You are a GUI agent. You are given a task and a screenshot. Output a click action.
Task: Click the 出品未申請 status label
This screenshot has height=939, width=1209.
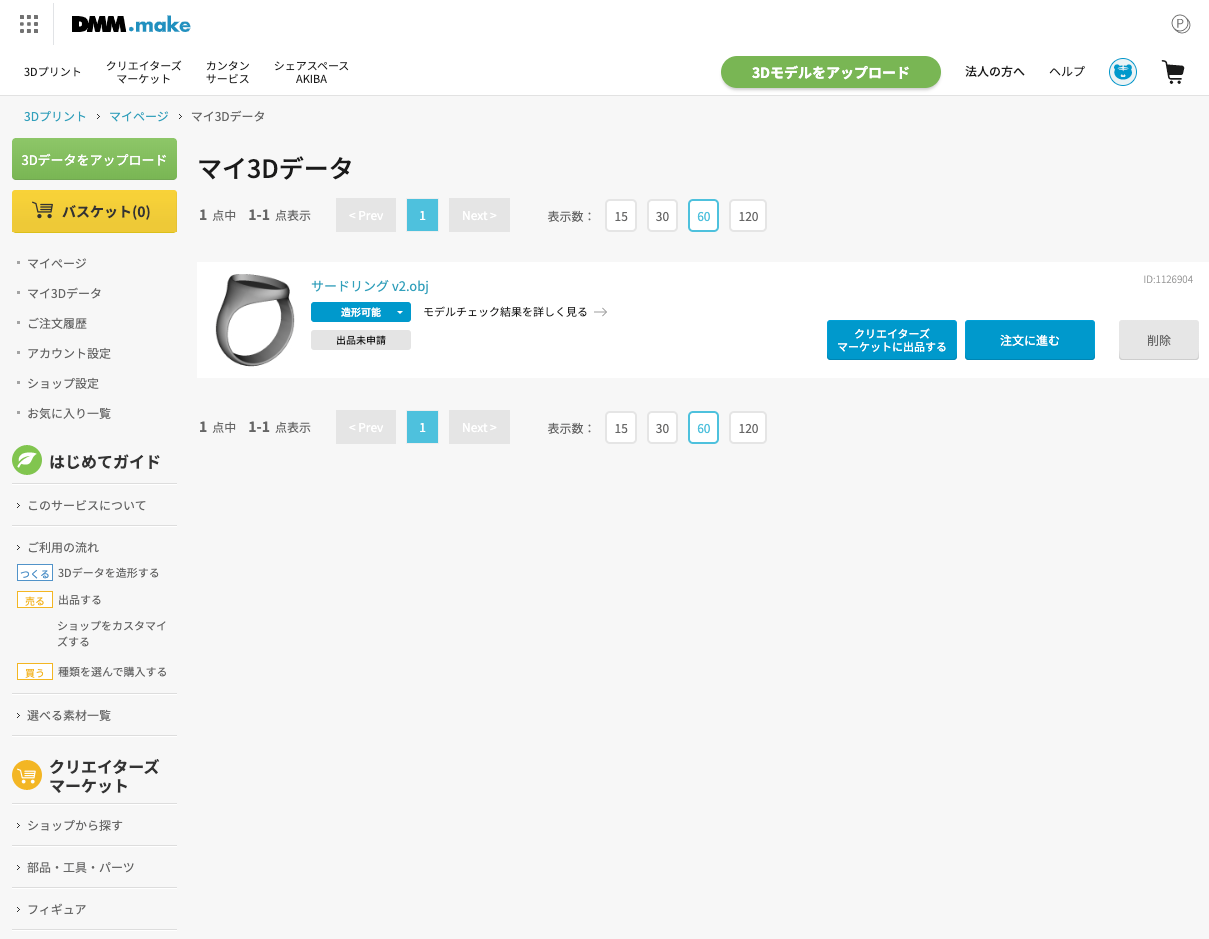[361, 340]
